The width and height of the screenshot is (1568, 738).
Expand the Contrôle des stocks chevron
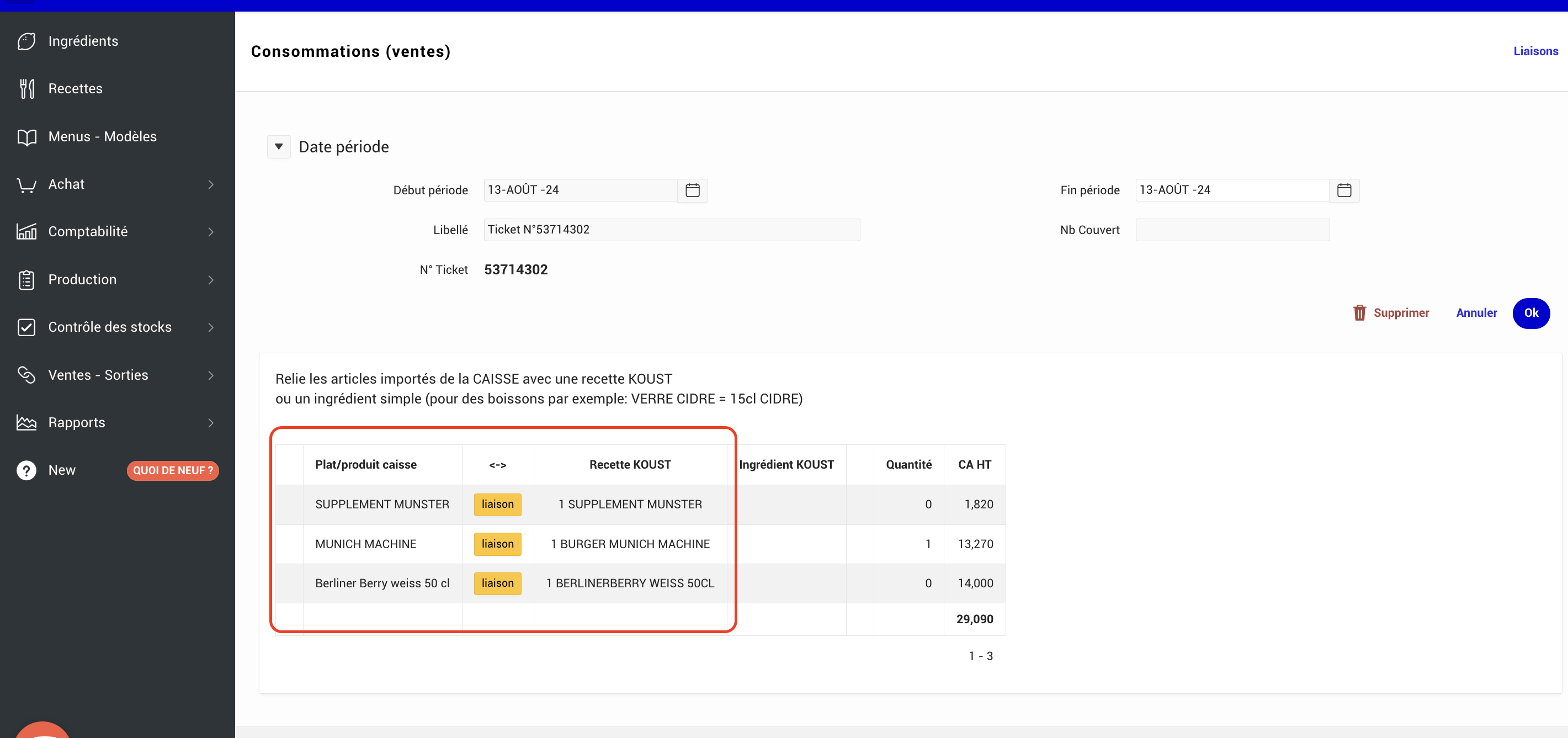211,327
